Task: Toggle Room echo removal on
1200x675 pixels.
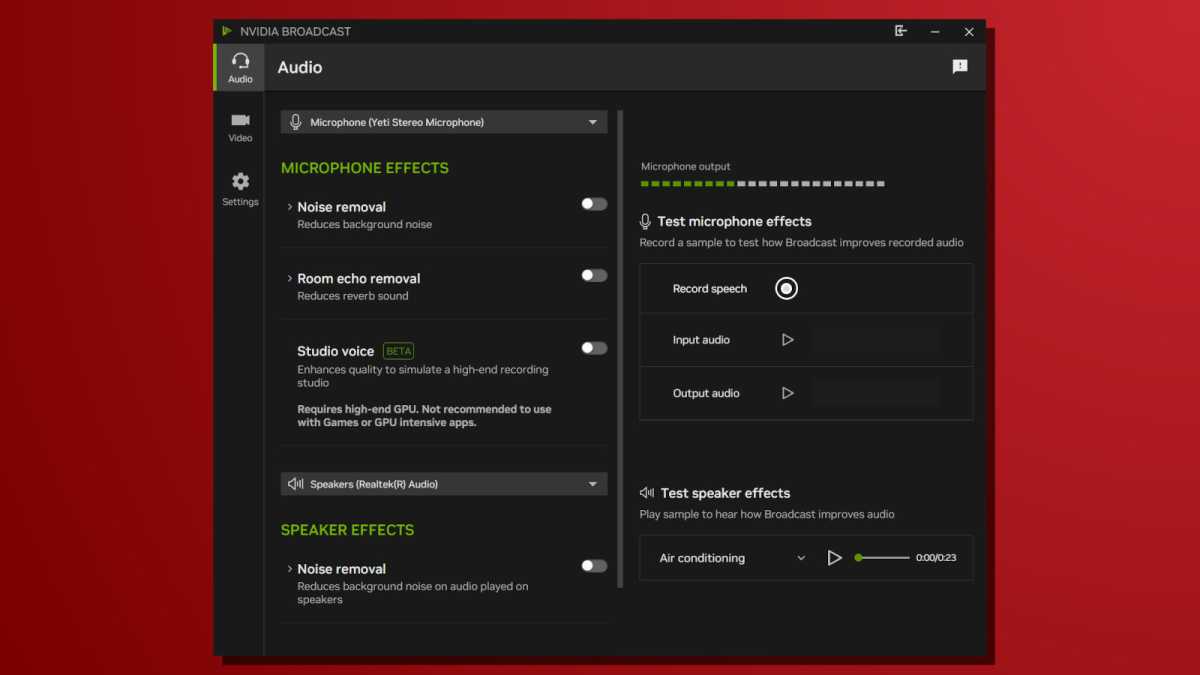Action: 593,275
